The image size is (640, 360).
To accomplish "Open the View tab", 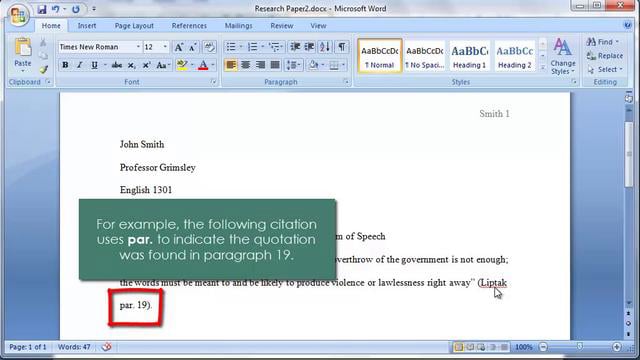I will [x=318, y=26].
